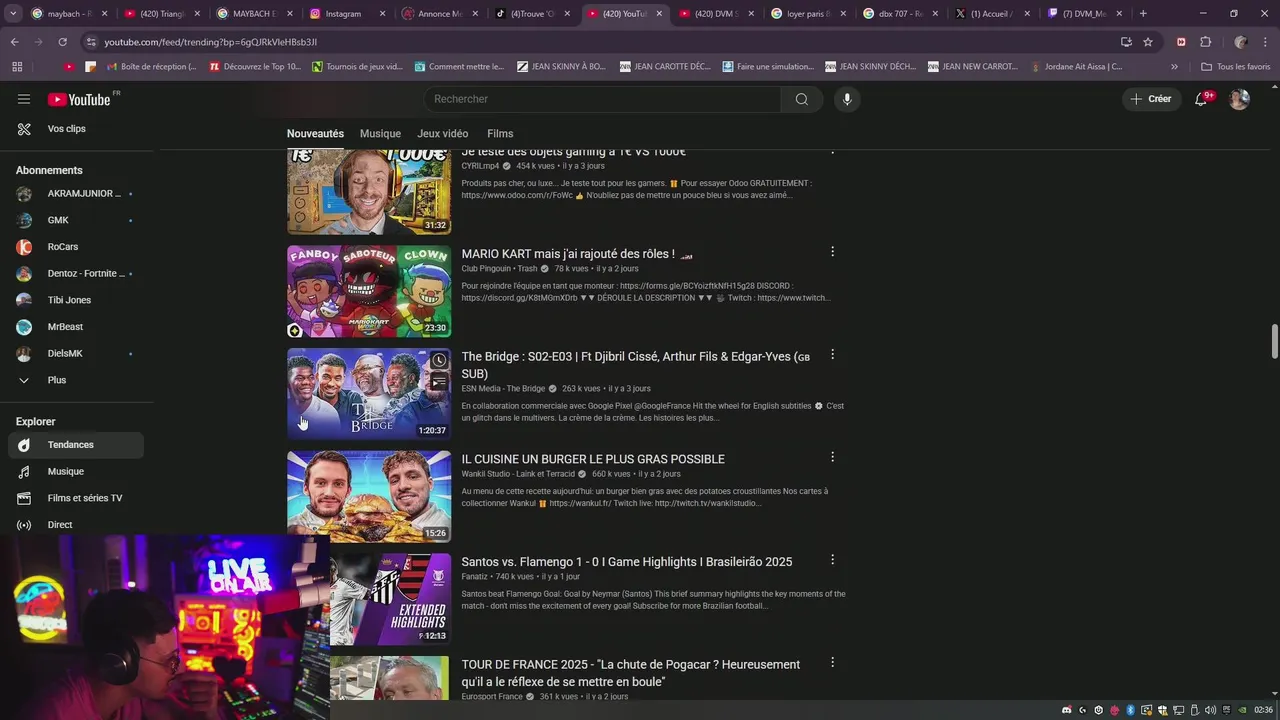Viewport: 1280px width, 720px height.
Task: Open Dentoz - Fortnite subscription channel
Action: [x=76, y=273]
